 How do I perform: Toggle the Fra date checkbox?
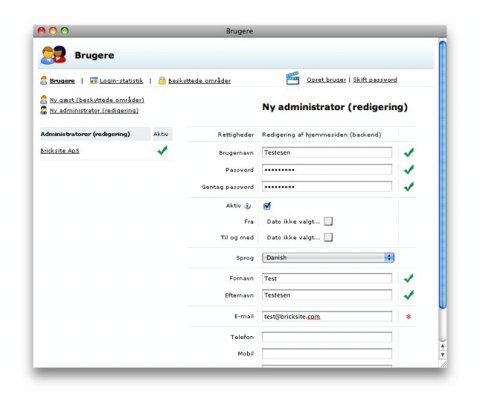[328, 221]
